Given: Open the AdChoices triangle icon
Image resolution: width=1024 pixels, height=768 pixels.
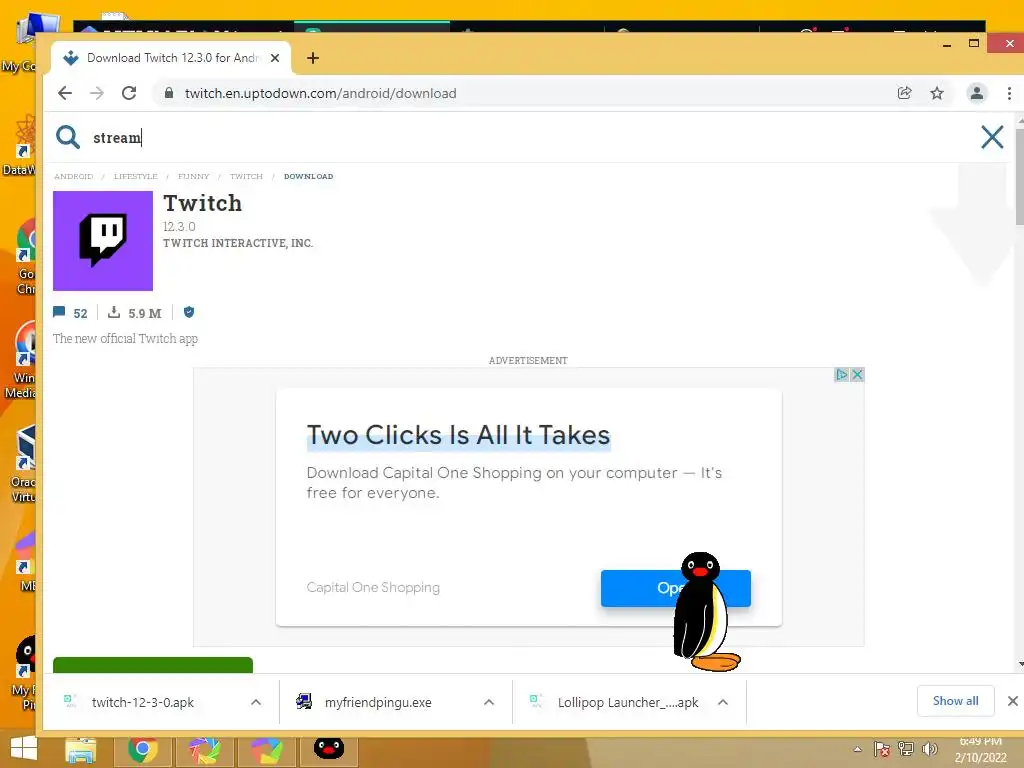Looking at the screenshot, I should [x=842, y=374].
